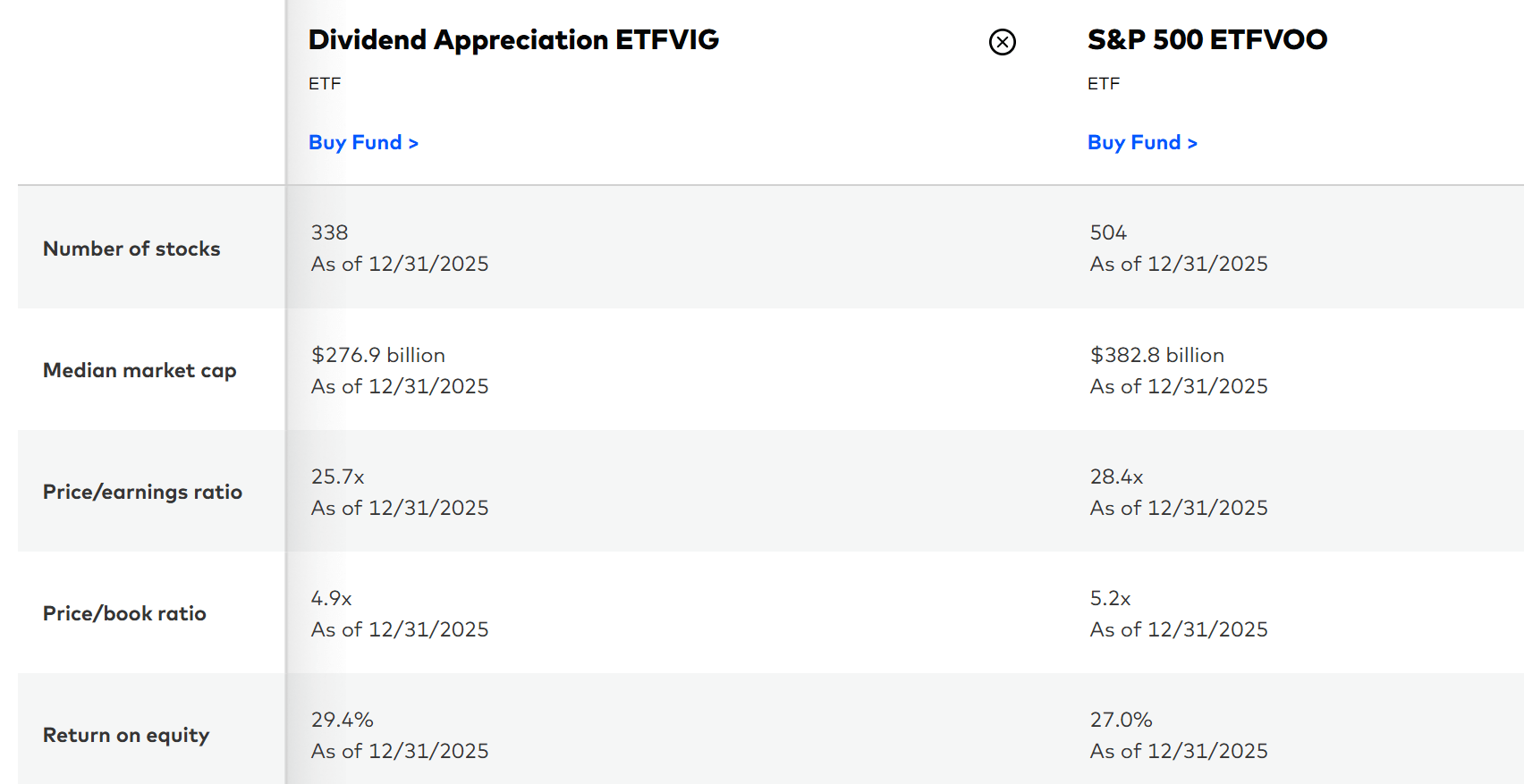Screen dimensions: 1524x784
Task: Select the $382.8 billion market cap value
Action: tap(1156, 355)
